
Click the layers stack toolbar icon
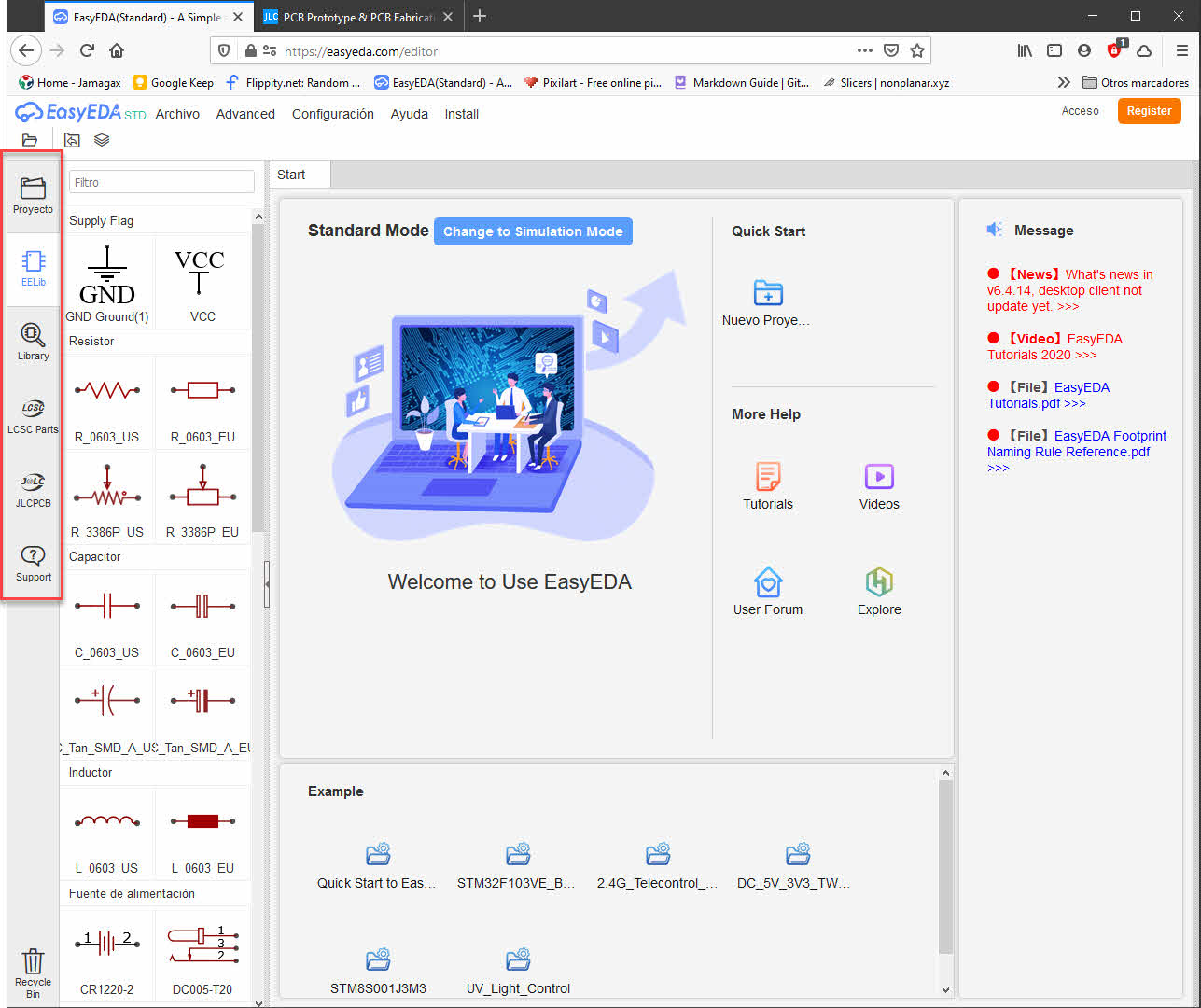click(102, 140)
